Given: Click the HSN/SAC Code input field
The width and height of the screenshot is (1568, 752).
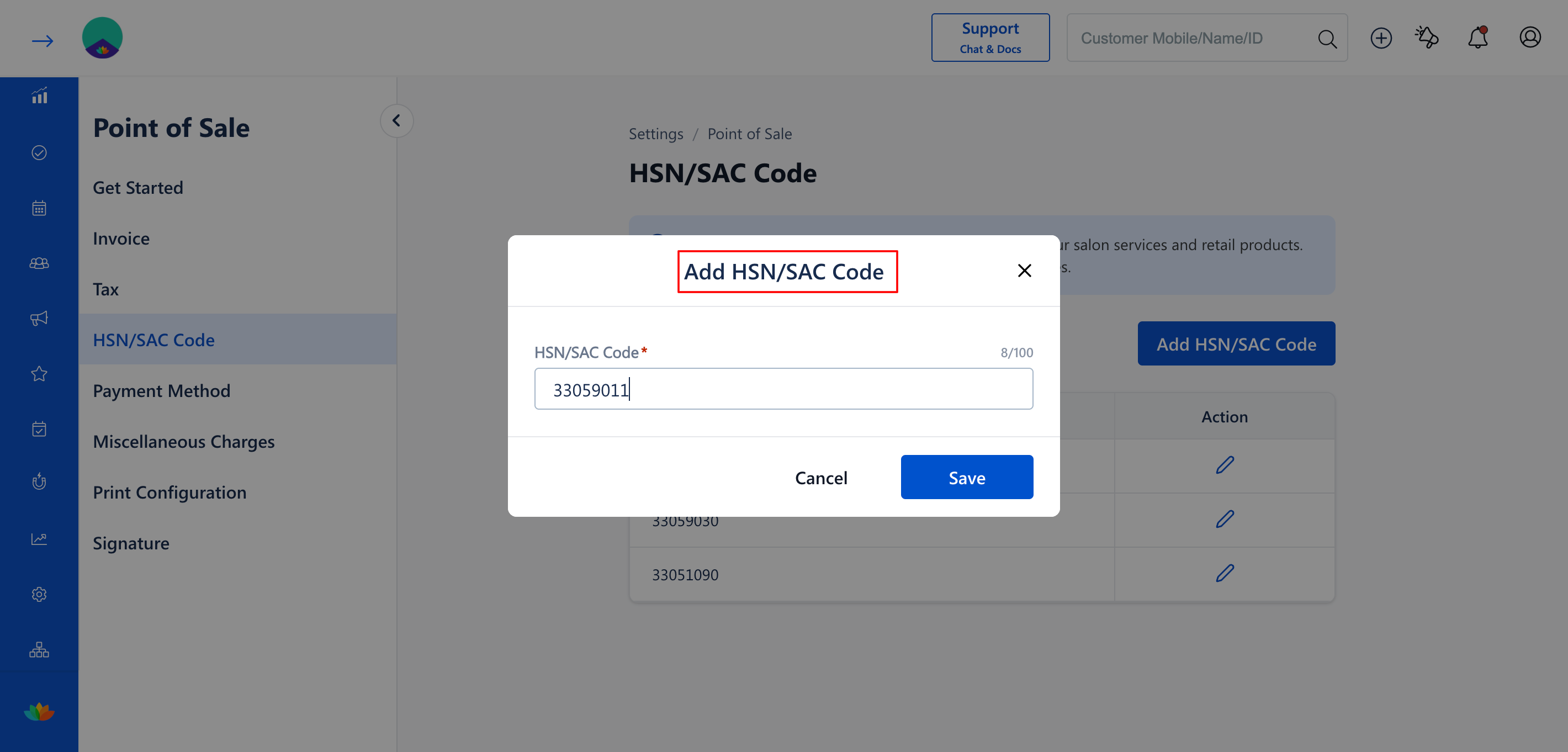Looking at the screenshot, I should coord(783,389).
